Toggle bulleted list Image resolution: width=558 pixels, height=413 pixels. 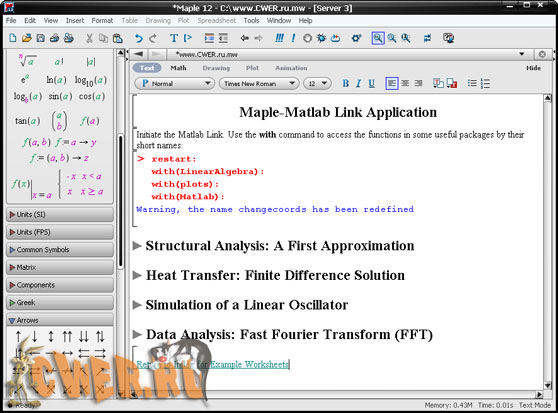pos(472,83)
